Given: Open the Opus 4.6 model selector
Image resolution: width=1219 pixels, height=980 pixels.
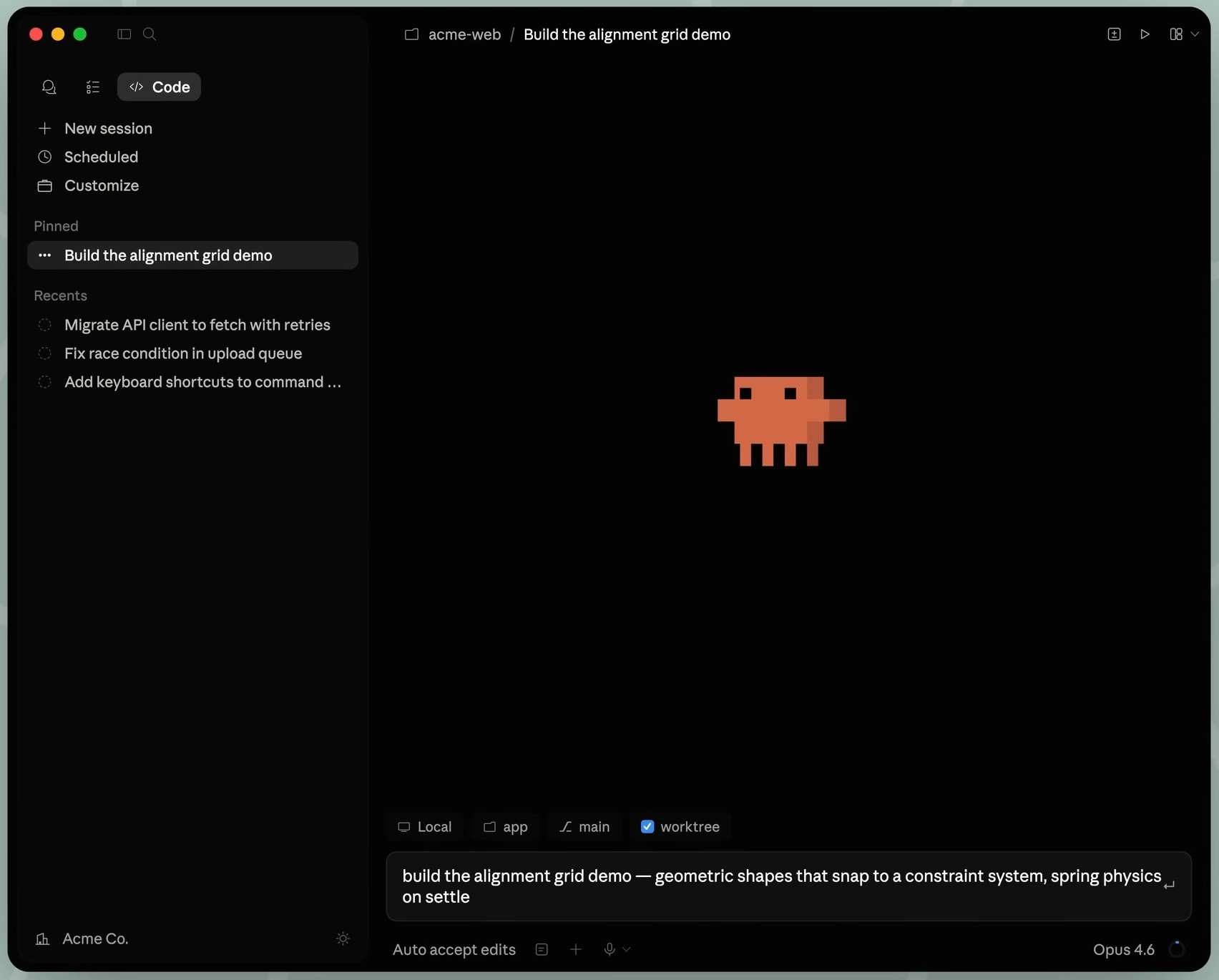Looking at the screenshot, I should [x=1123, y=949].
